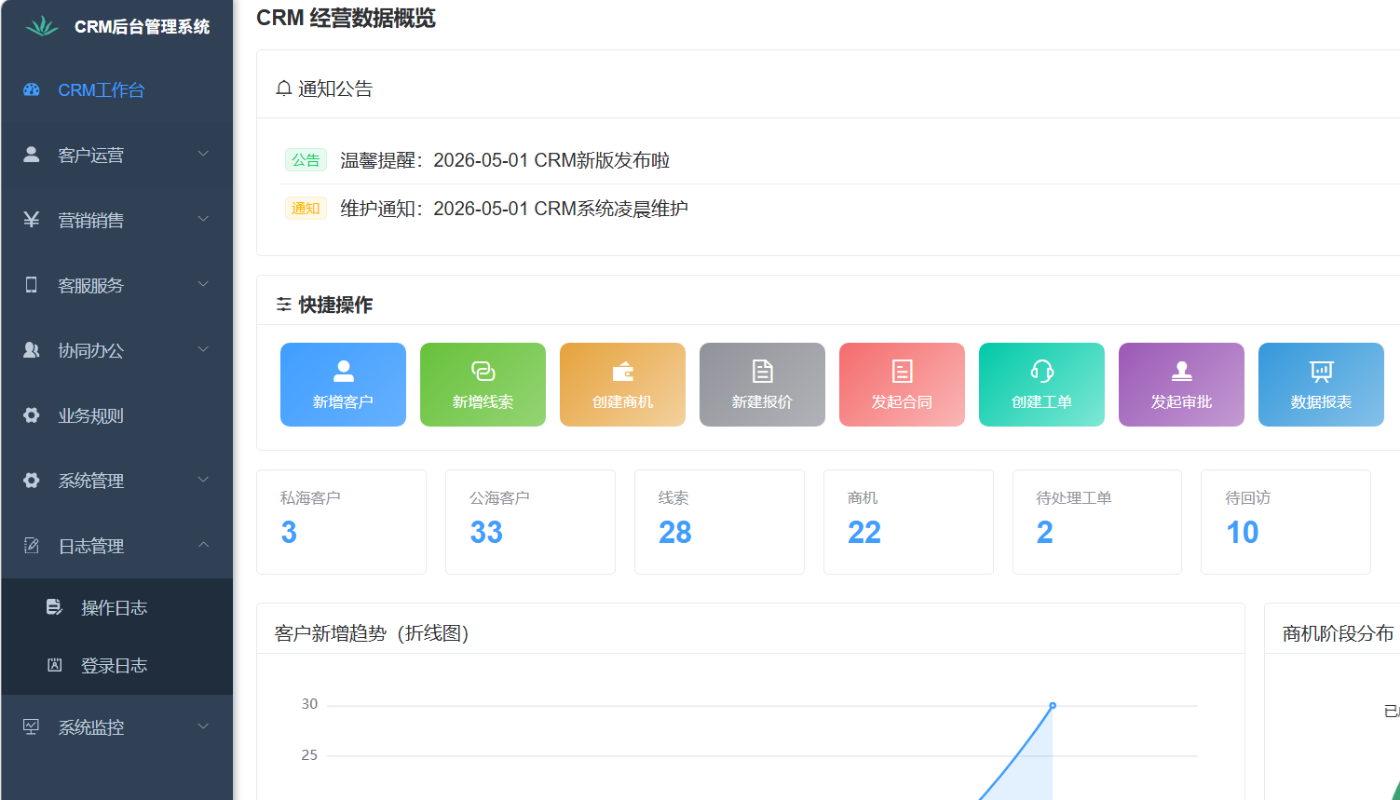Click the orange 通知 tag
Image resolution: width=1400 pixels, height=800 pixels.
306,208
